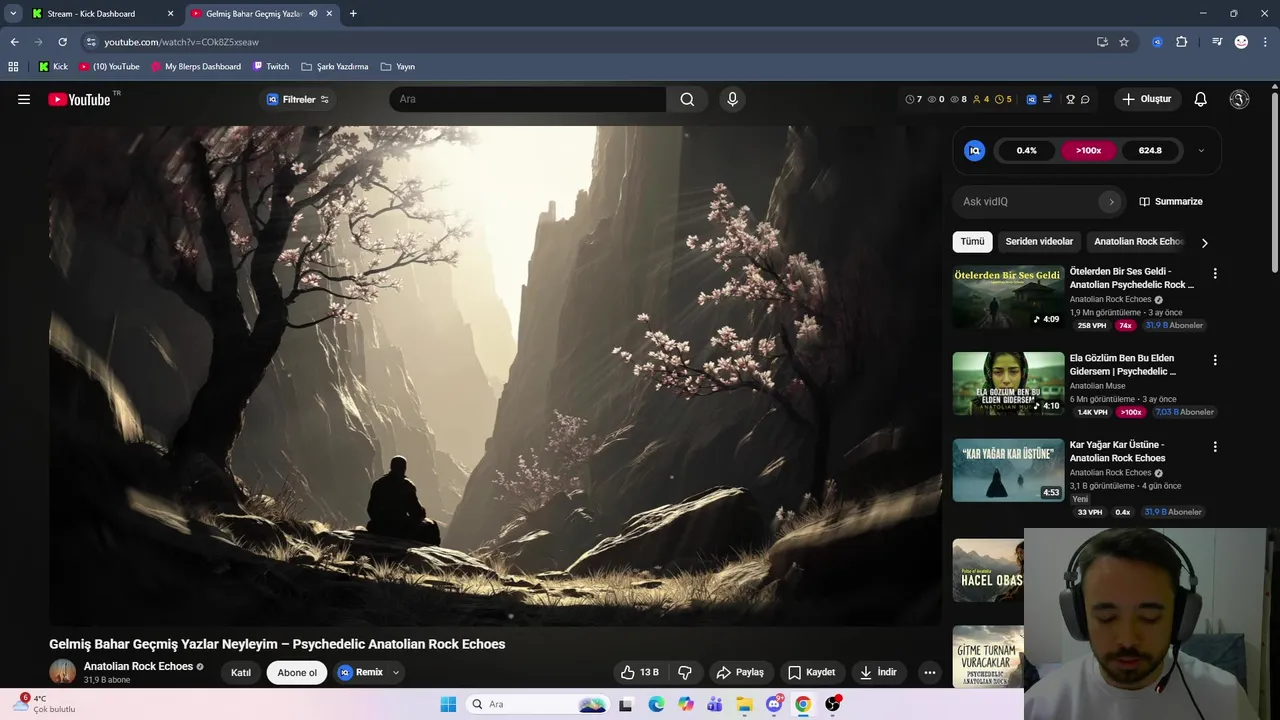
Task: Click the Paylaş share button
Action: pyautogui.click(x=741, y=672)
